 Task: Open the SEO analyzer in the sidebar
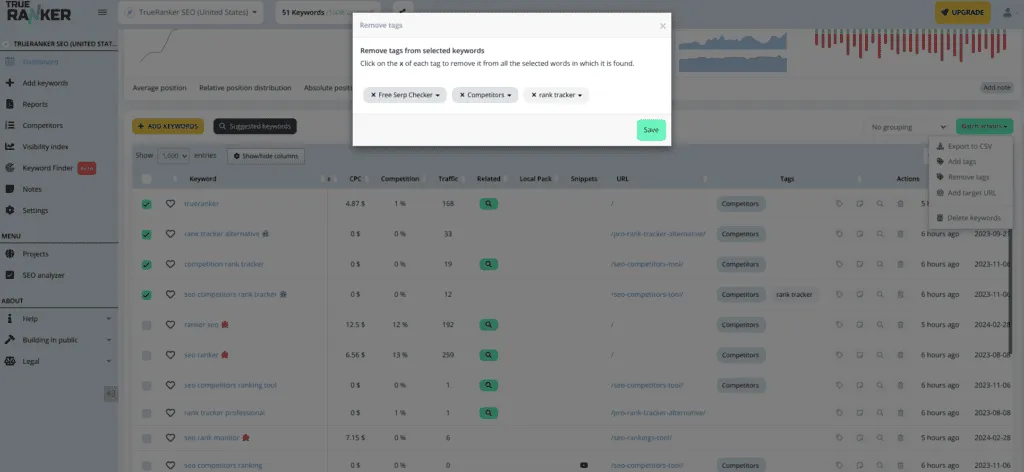43,275
